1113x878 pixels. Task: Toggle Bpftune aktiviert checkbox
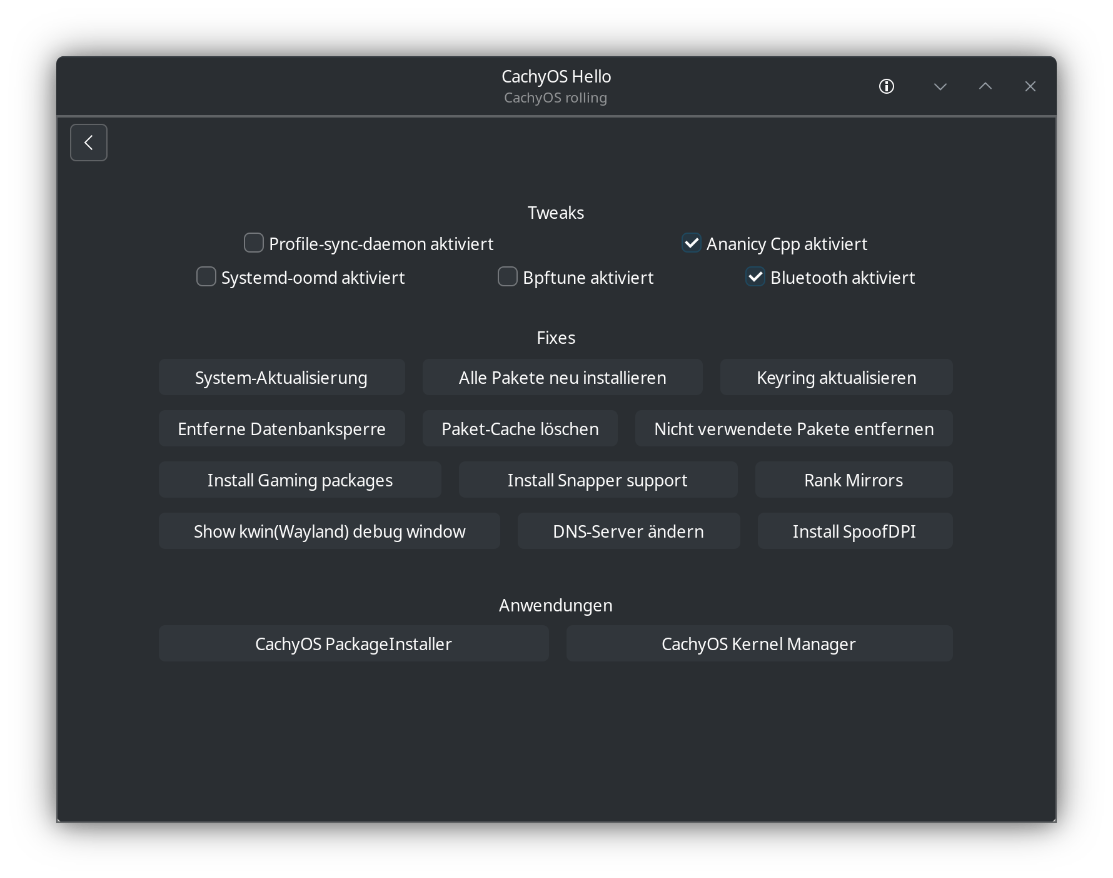[508, 277]
